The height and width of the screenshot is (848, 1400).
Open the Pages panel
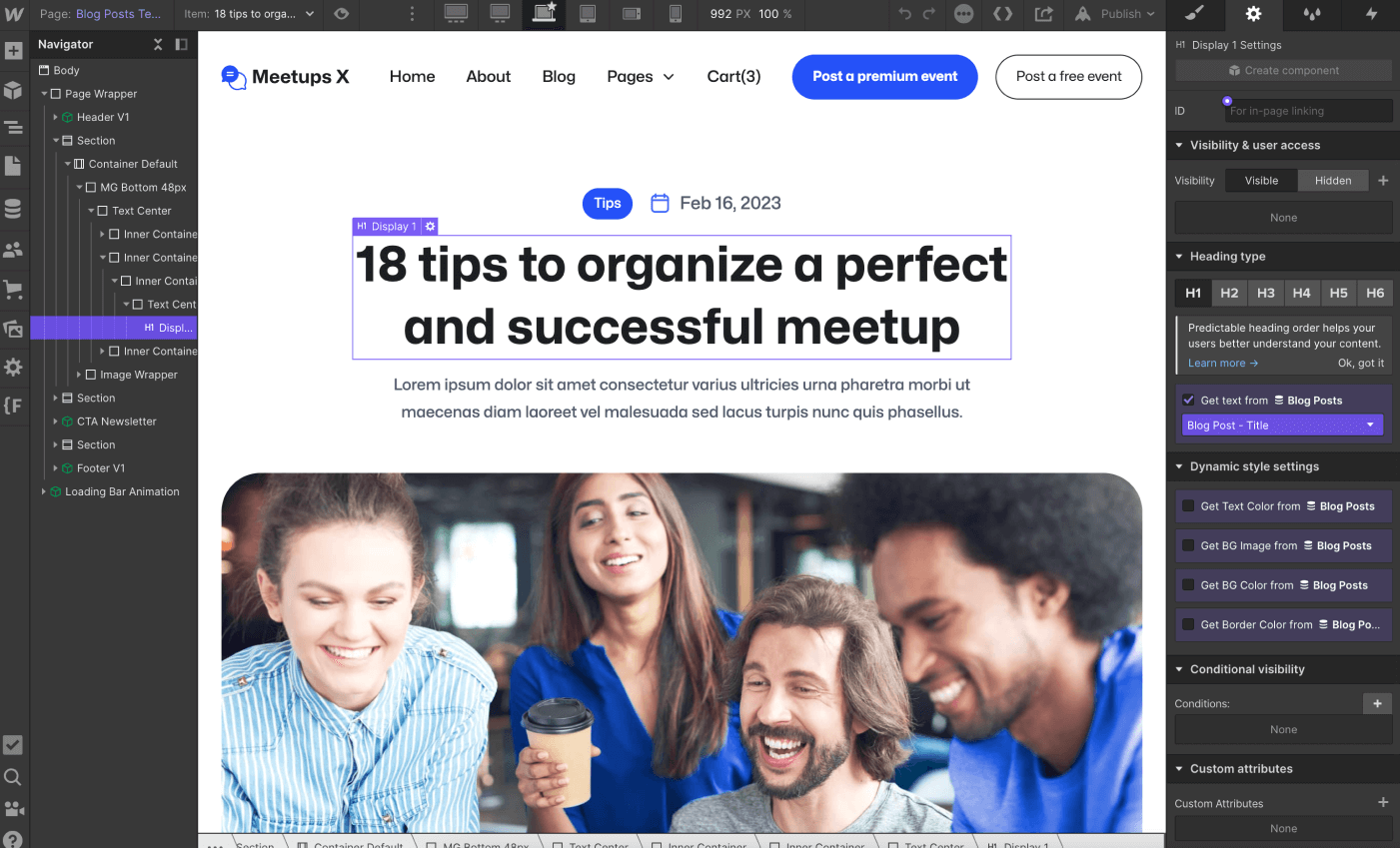pos(14,166)
